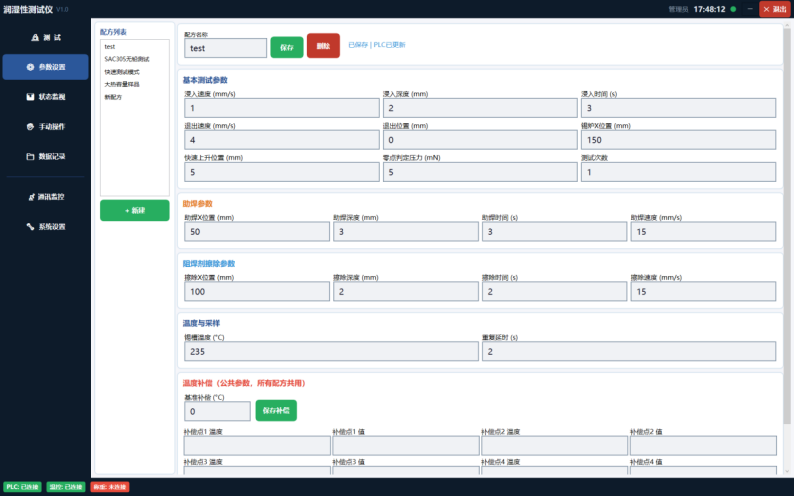Select the 'test' recipe in 配方列表
The width and height of the screenshot is (794, 496).
135,47
